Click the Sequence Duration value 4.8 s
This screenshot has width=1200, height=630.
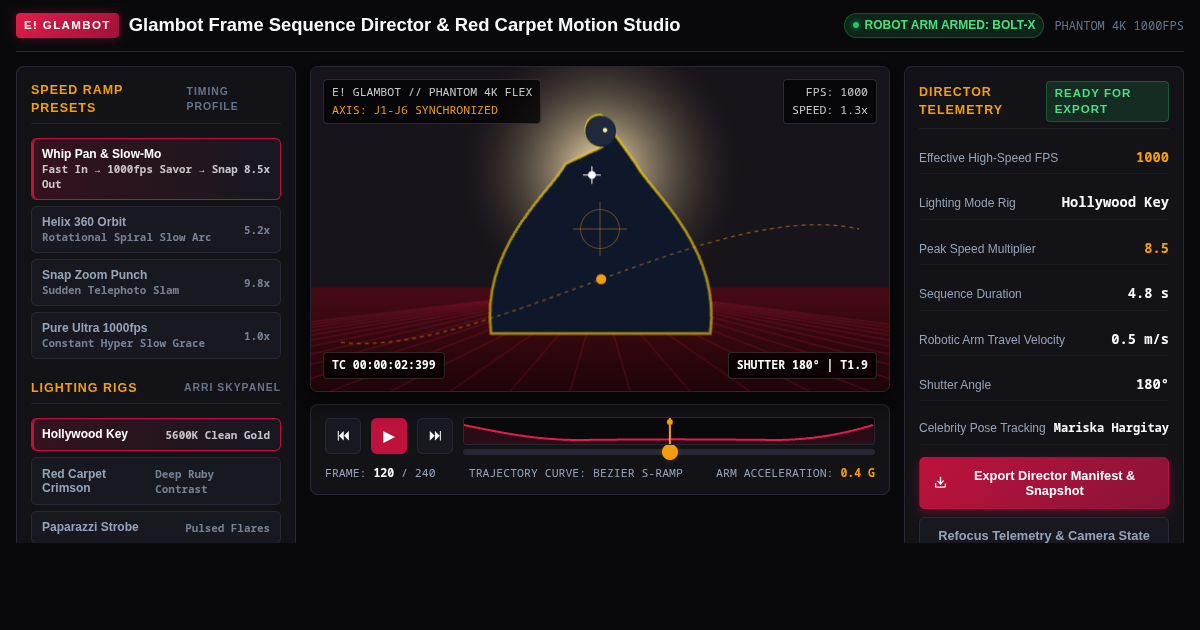[x=1148, y=293]
